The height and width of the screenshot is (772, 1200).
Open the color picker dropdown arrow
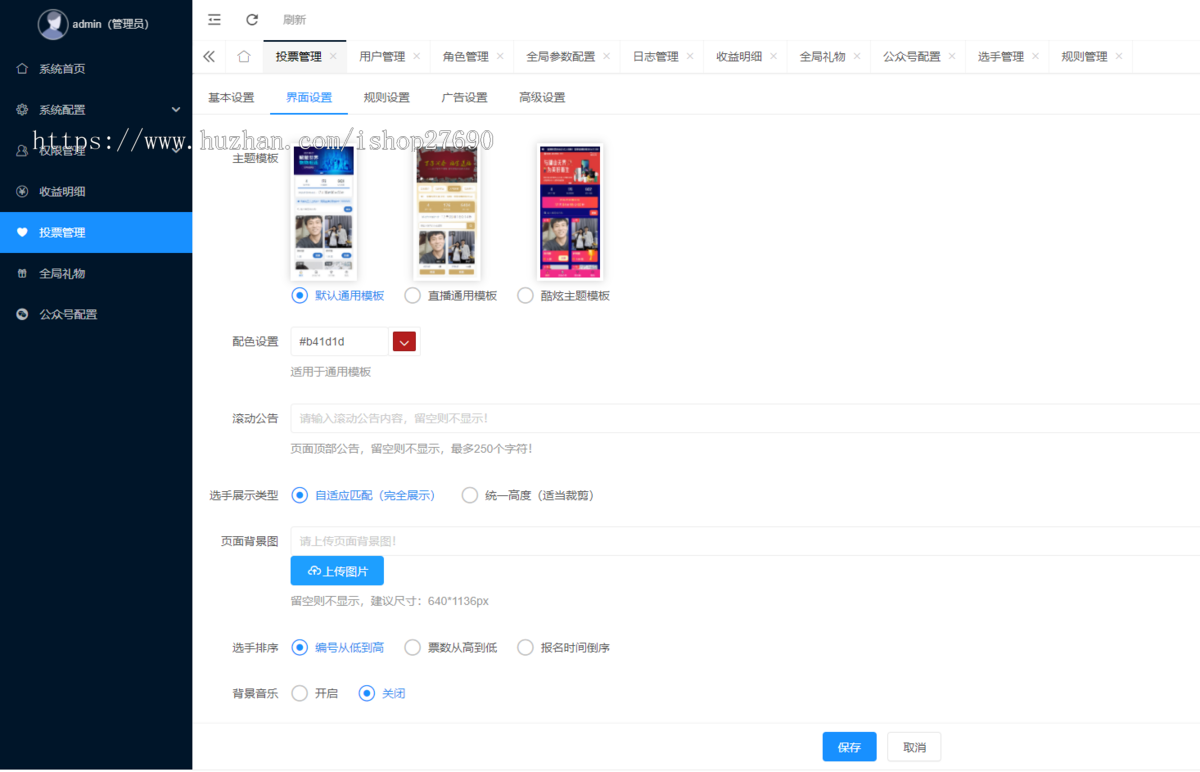click(404, 342)
